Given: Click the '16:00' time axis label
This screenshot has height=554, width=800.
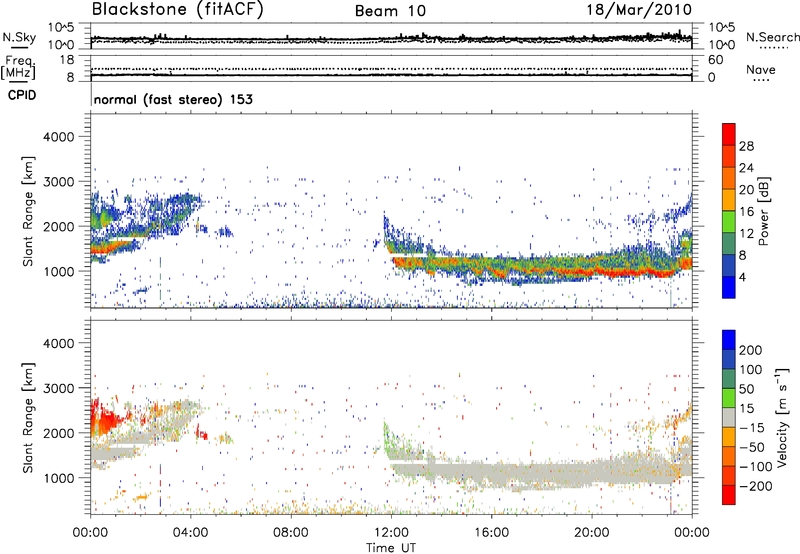Looking at the screenshot, I should (x=491, y=533).
